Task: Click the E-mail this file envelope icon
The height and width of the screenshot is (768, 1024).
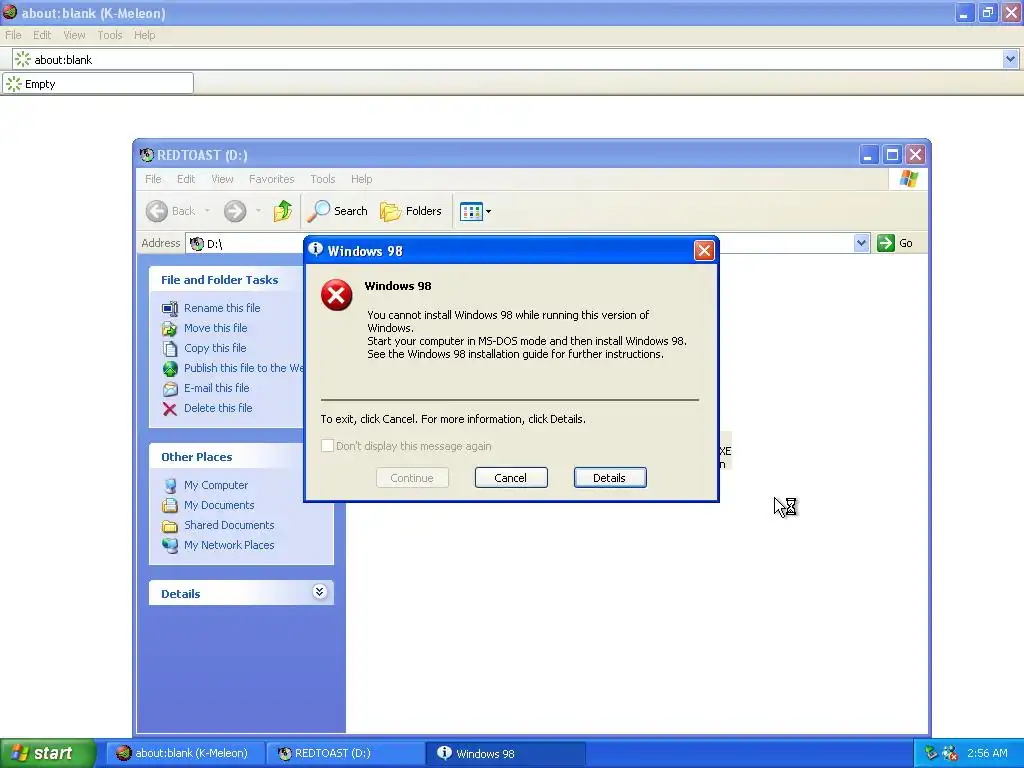Action: point(170,389)
